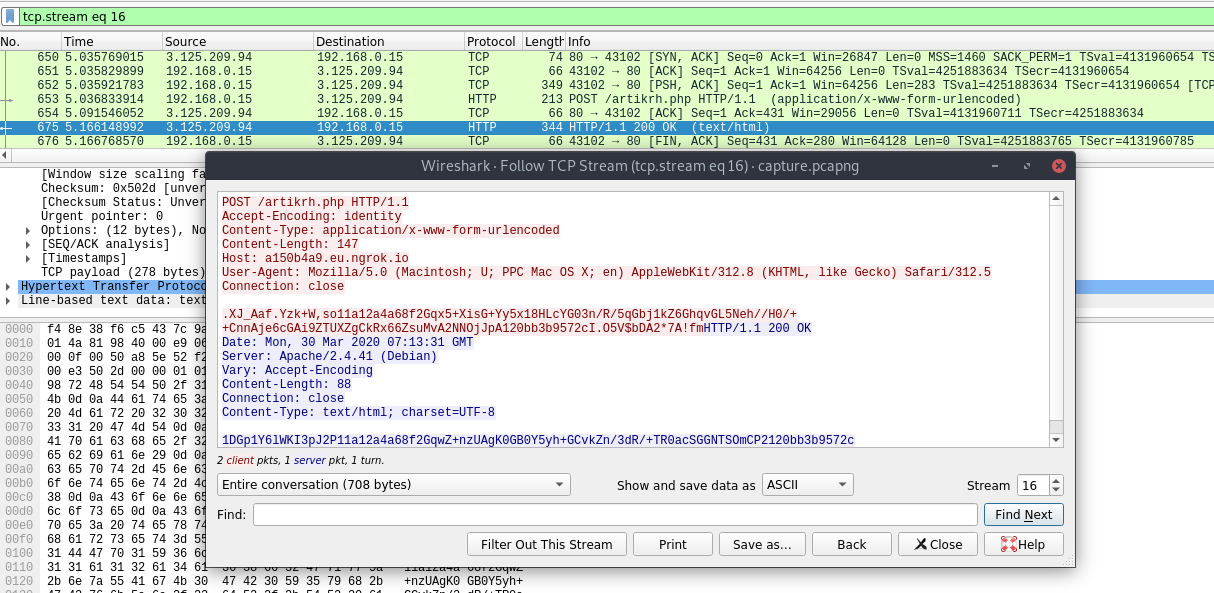Maximize the Follow TCP Stream dialog
The image size is (1214, 593).
(1028, 166)
